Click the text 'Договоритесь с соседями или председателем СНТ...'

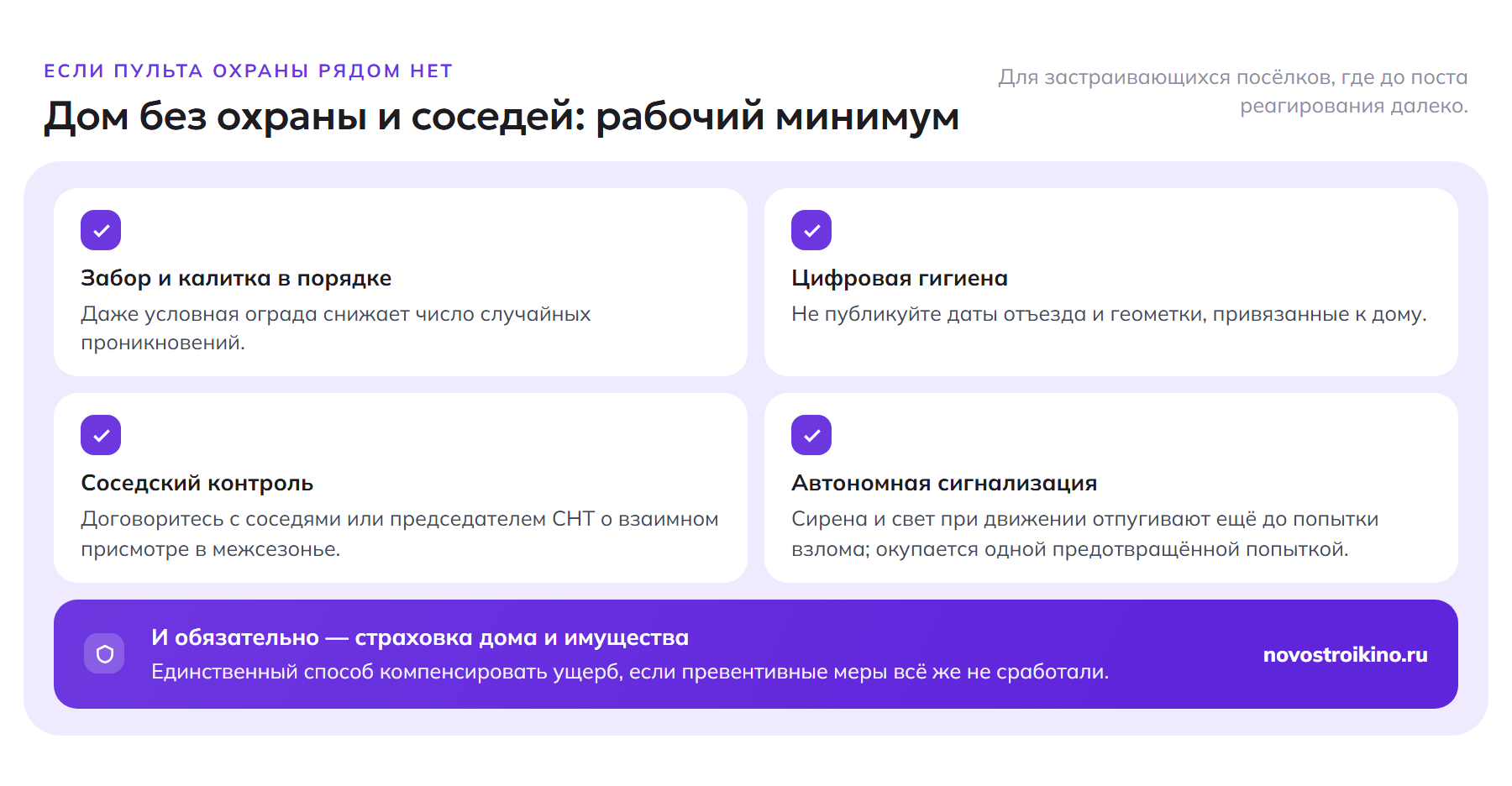(400, 534)
